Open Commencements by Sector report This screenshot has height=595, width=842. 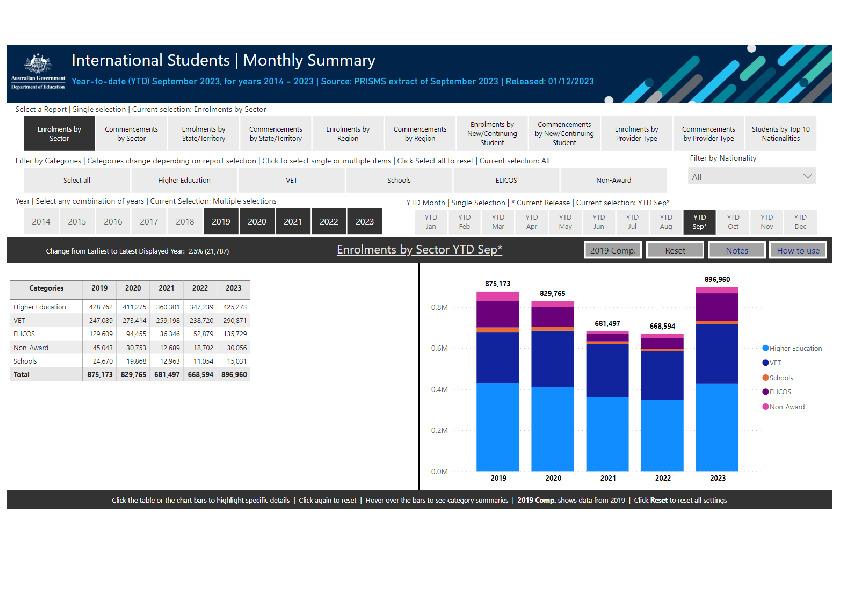tap(131, 133)
